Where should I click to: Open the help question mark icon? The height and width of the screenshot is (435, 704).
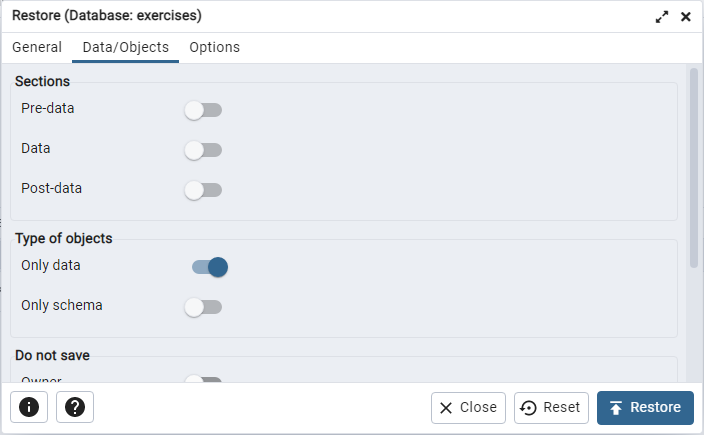[75, 407]
